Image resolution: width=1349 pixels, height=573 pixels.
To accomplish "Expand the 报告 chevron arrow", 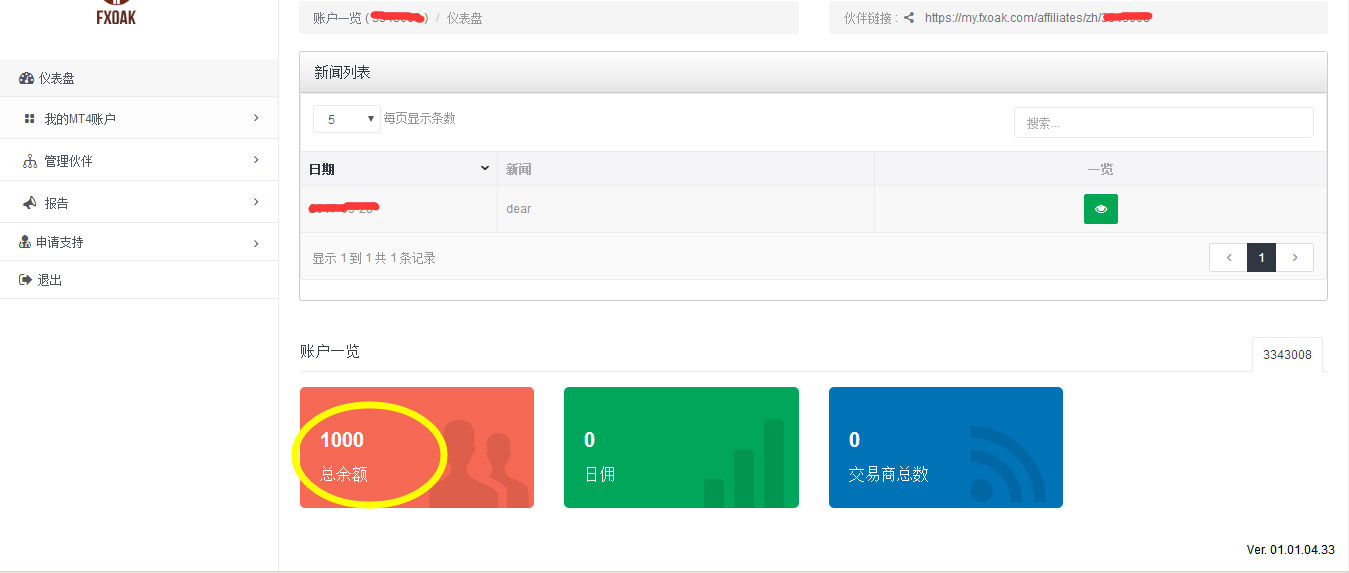I will 256,202.
